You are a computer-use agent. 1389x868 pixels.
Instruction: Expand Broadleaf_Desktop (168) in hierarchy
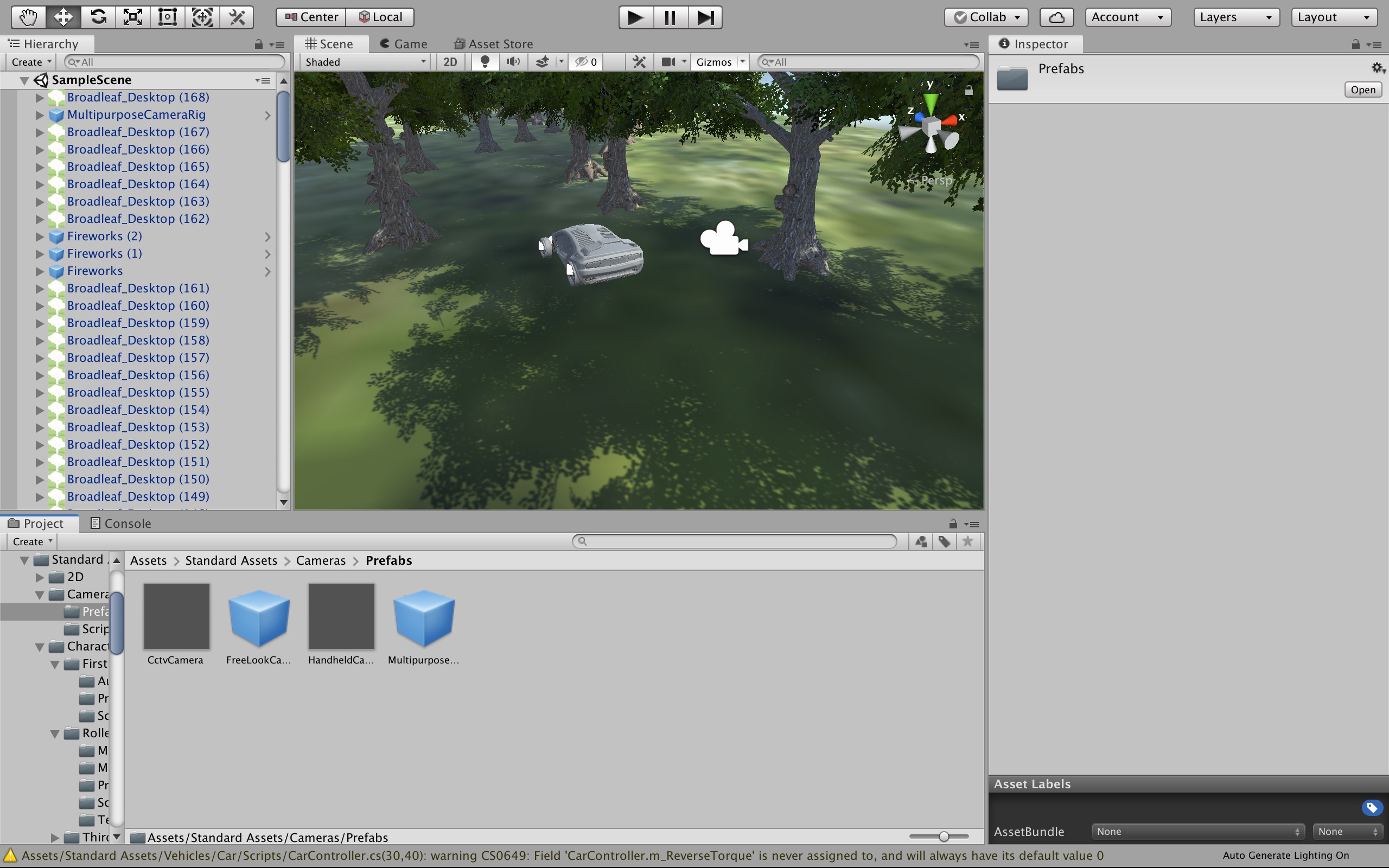pyautogui.click(x=40, y=98)
